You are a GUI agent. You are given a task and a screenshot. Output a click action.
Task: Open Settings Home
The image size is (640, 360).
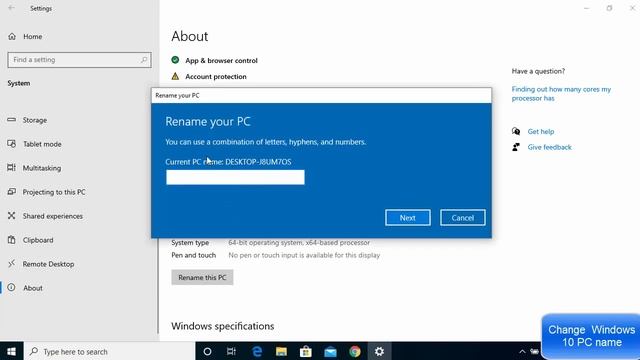pyautogui.click(x=33, y=36)
